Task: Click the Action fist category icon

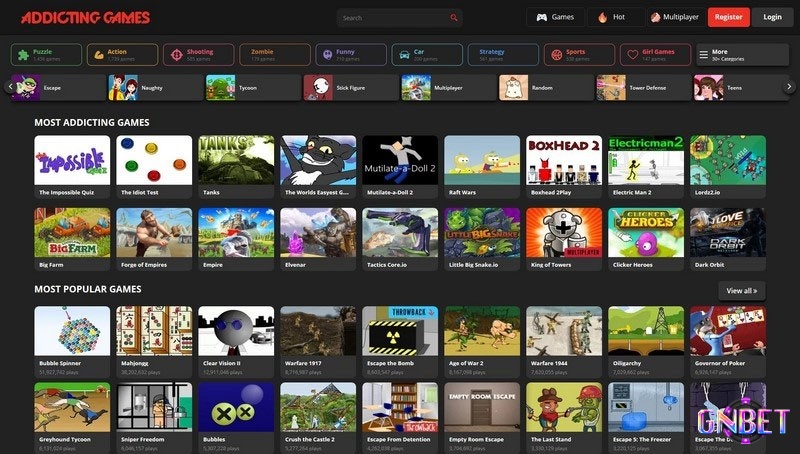Action: click(x=99, y=55)
